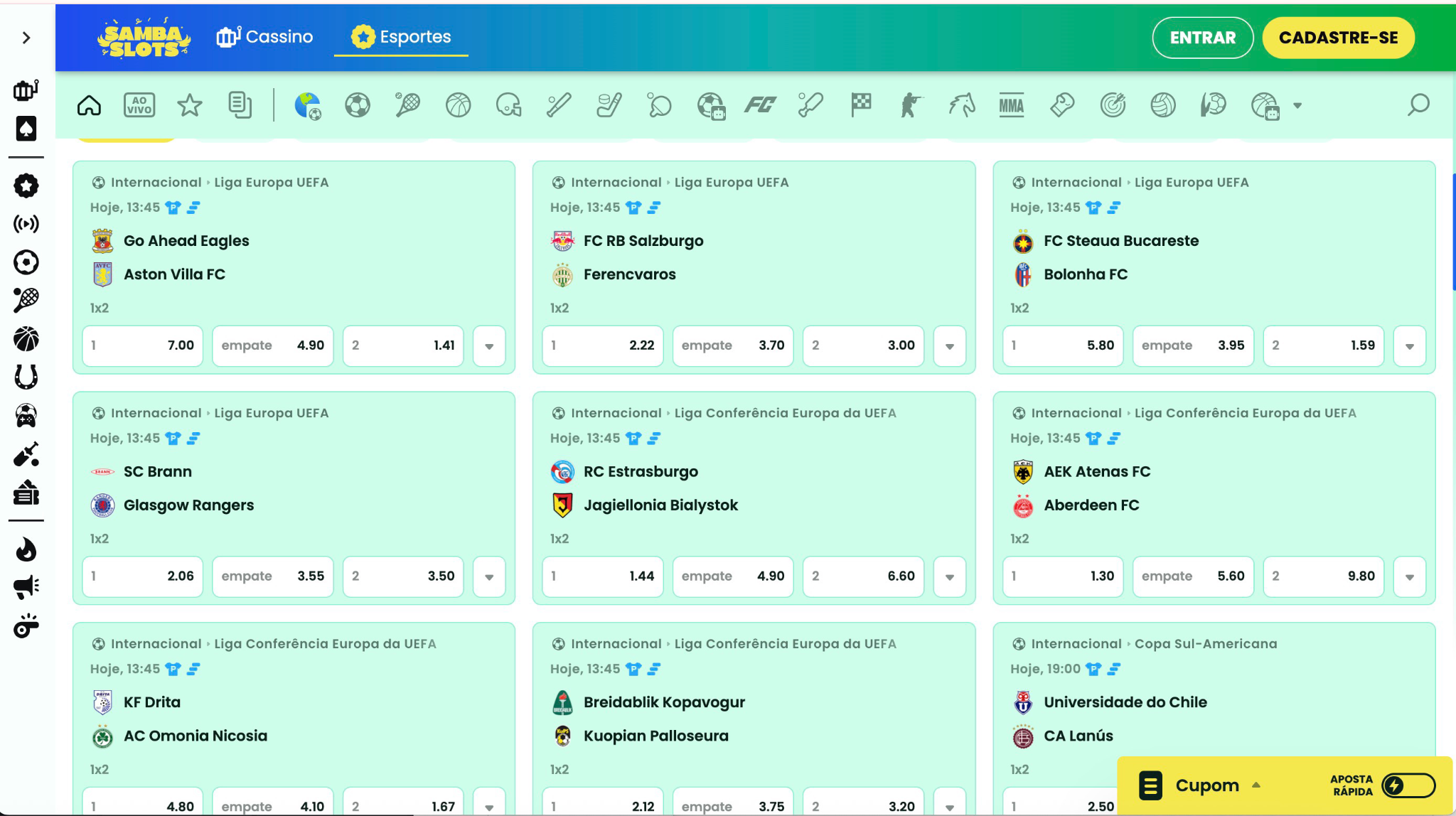Click the Bolonha FC team crest
The width and height of the screenshot is (1456, 816).
click(x=1023, y=274)
